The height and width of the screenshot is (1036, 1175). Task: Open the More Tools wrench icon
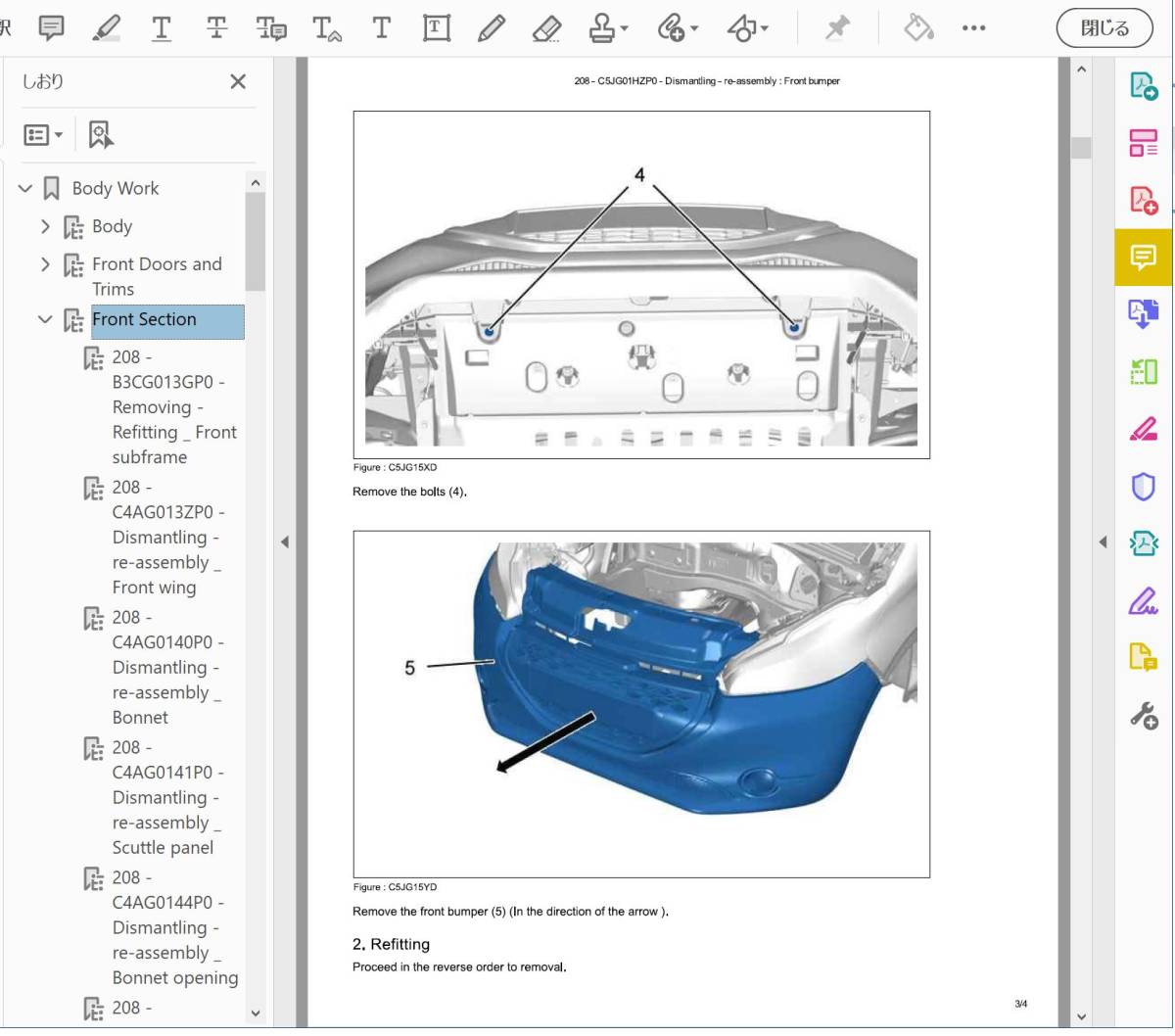1144,716
